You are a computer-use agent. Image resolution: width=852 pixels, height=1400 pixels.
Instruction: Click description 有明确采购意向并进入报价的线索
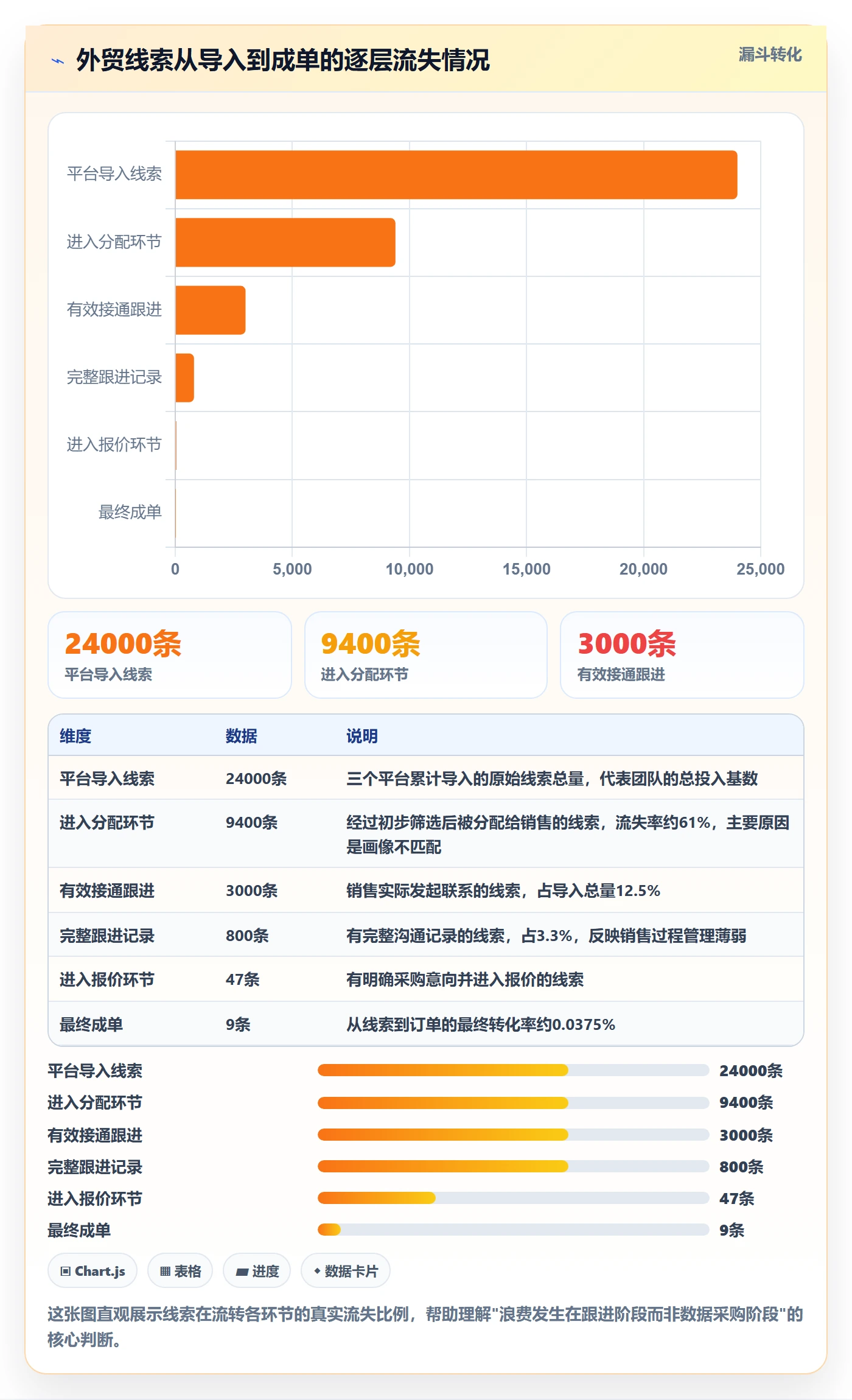pyautogui.click(x=465, y=979)
